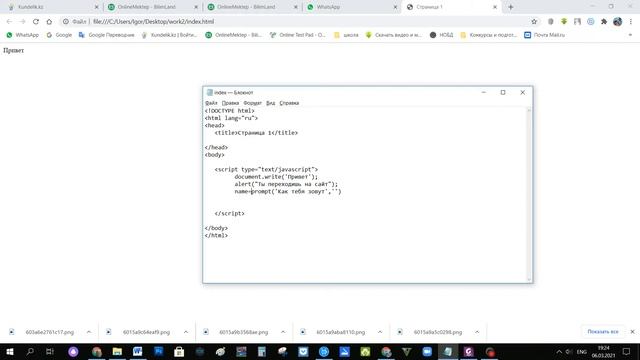
Task: Open the green download-arrow extension
Action: 564,22
